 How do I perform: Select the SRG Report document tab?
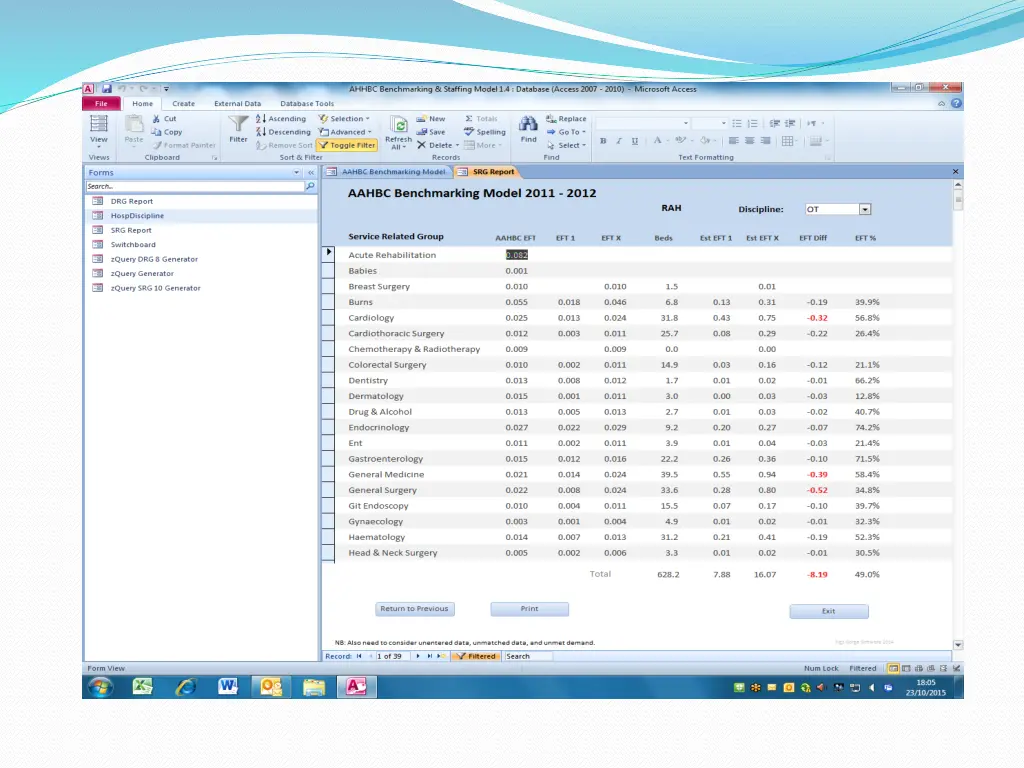coord(487,172)
